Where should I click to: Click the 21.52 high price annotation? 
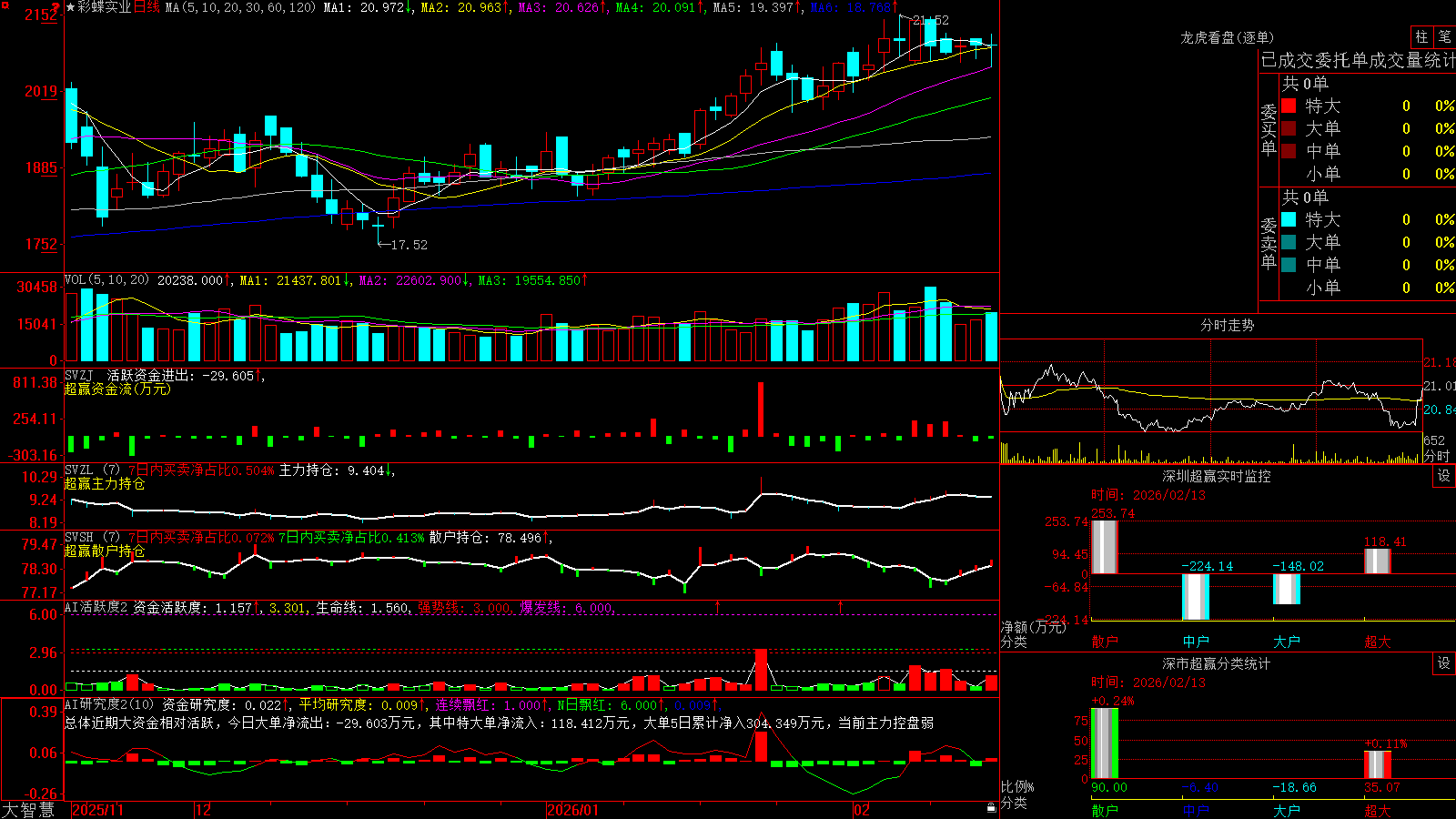click(930, 20)
